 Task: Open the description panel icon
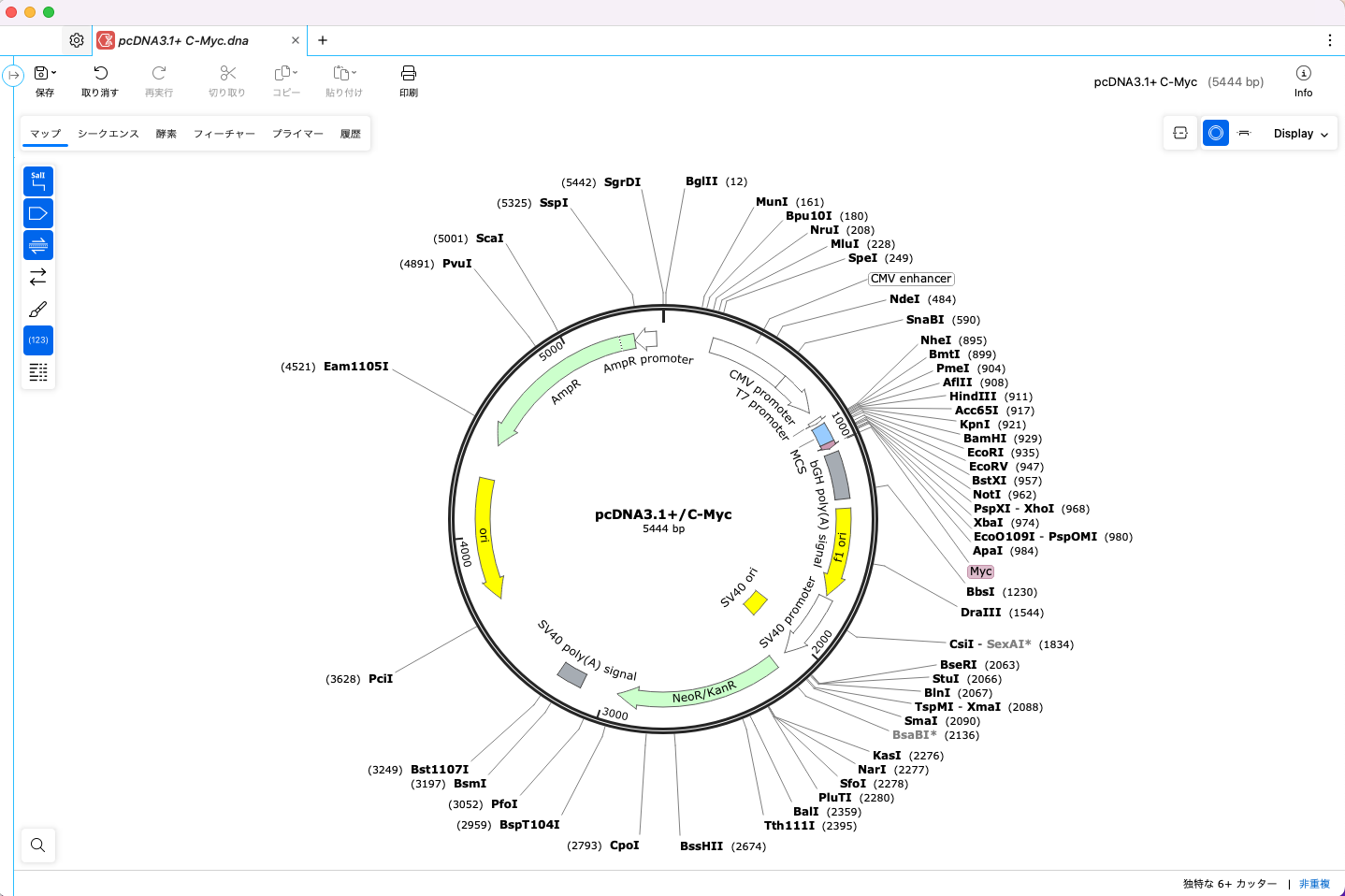click(37, 372)
